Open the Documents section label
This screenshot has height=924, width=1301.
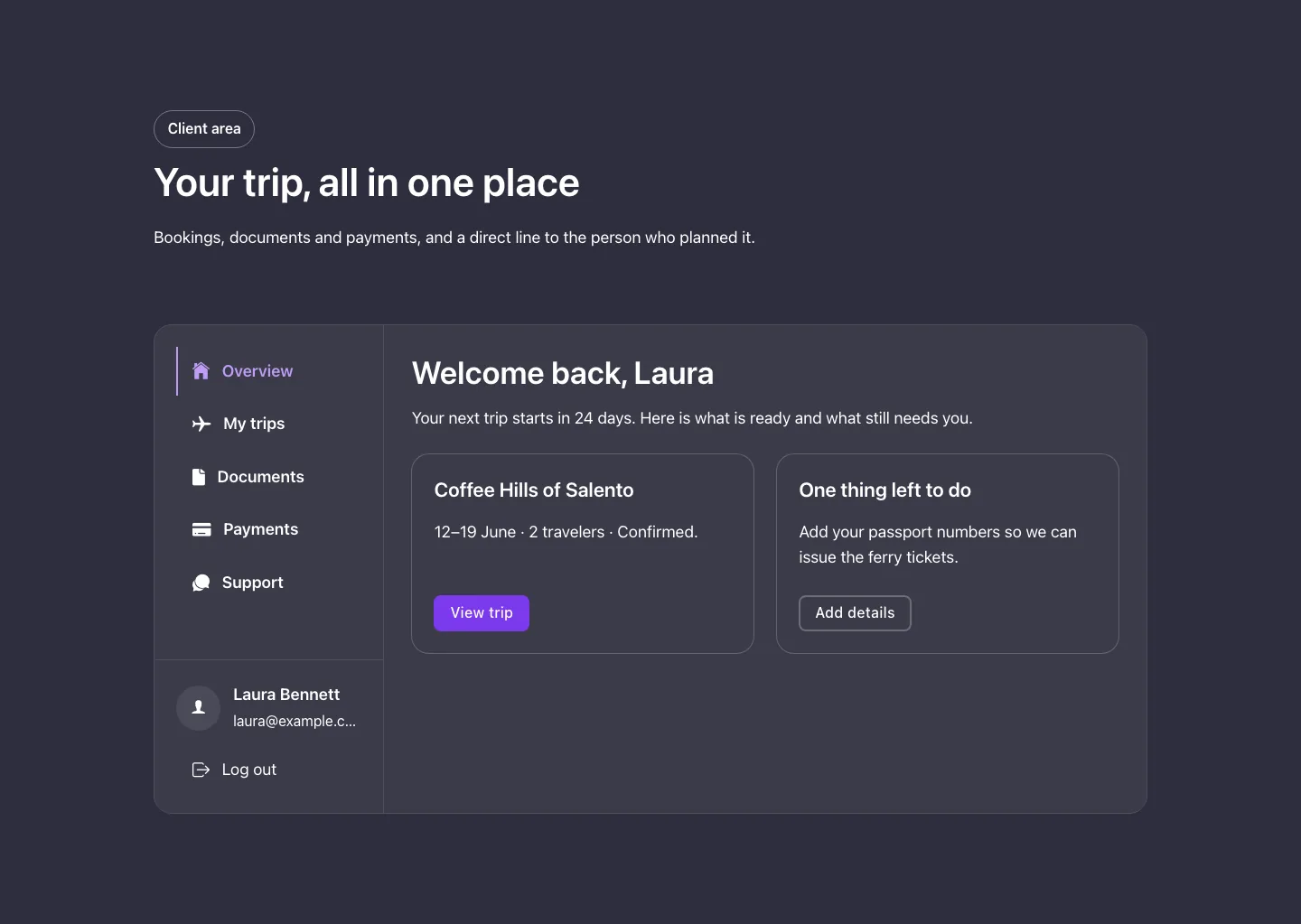[260, 477]
